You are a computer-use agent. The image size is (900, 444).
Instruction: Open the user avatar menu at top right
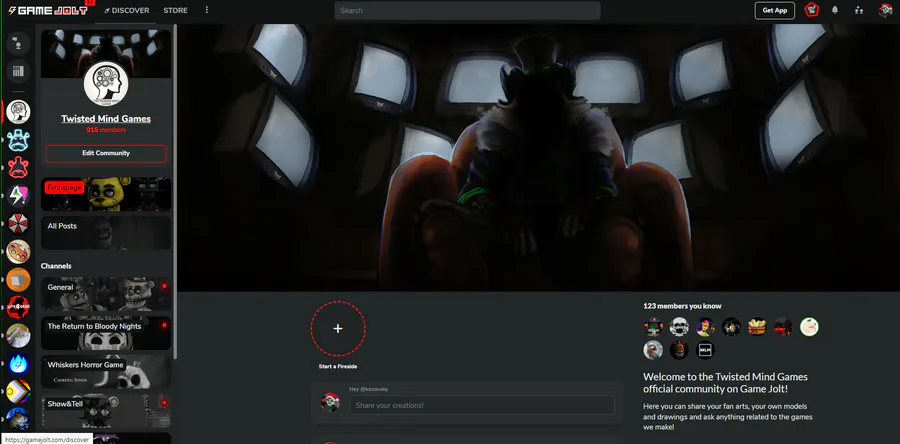coord(885,10)
